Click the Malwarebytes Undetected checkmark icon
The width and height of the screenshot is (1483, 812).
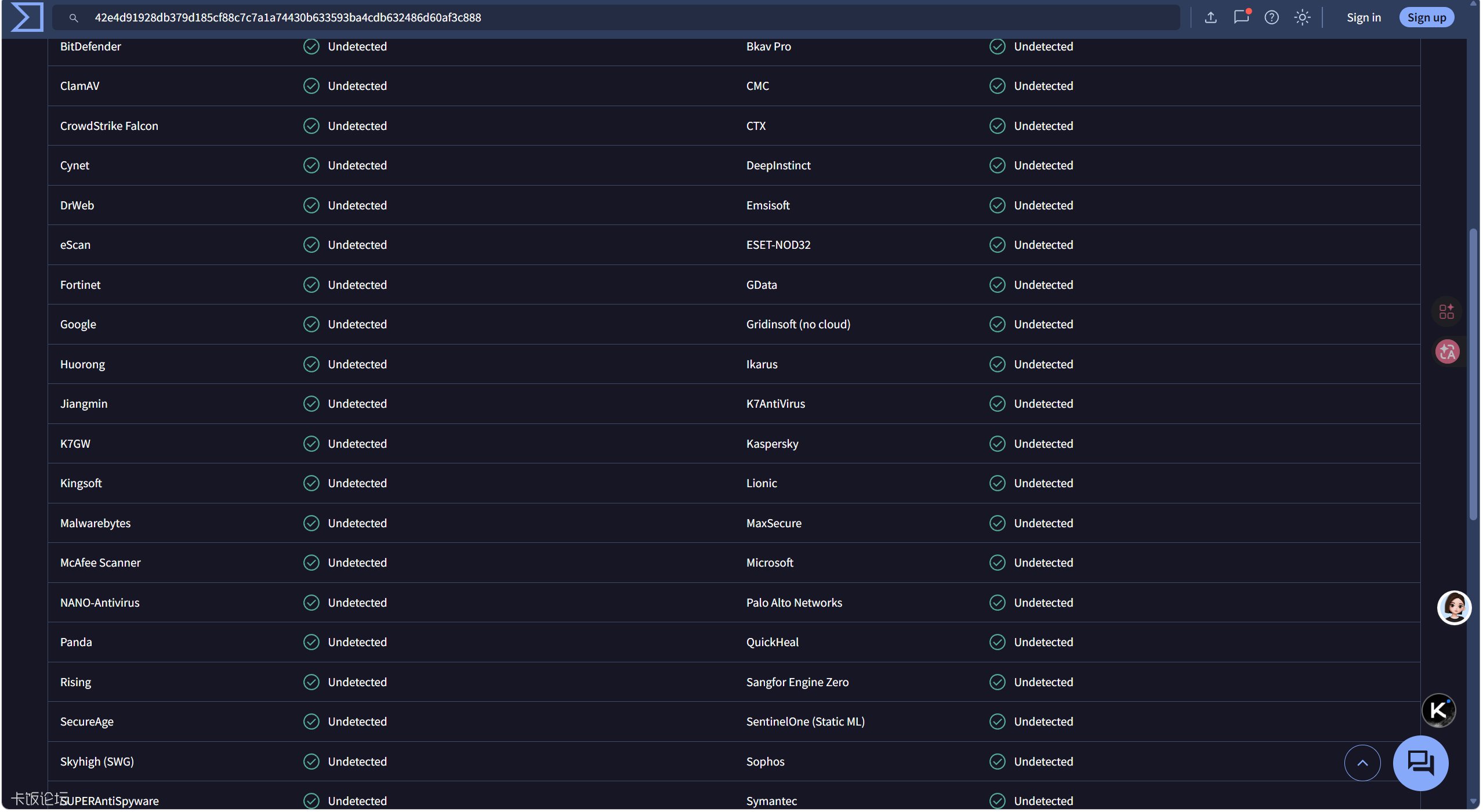[x=311, y=523]
